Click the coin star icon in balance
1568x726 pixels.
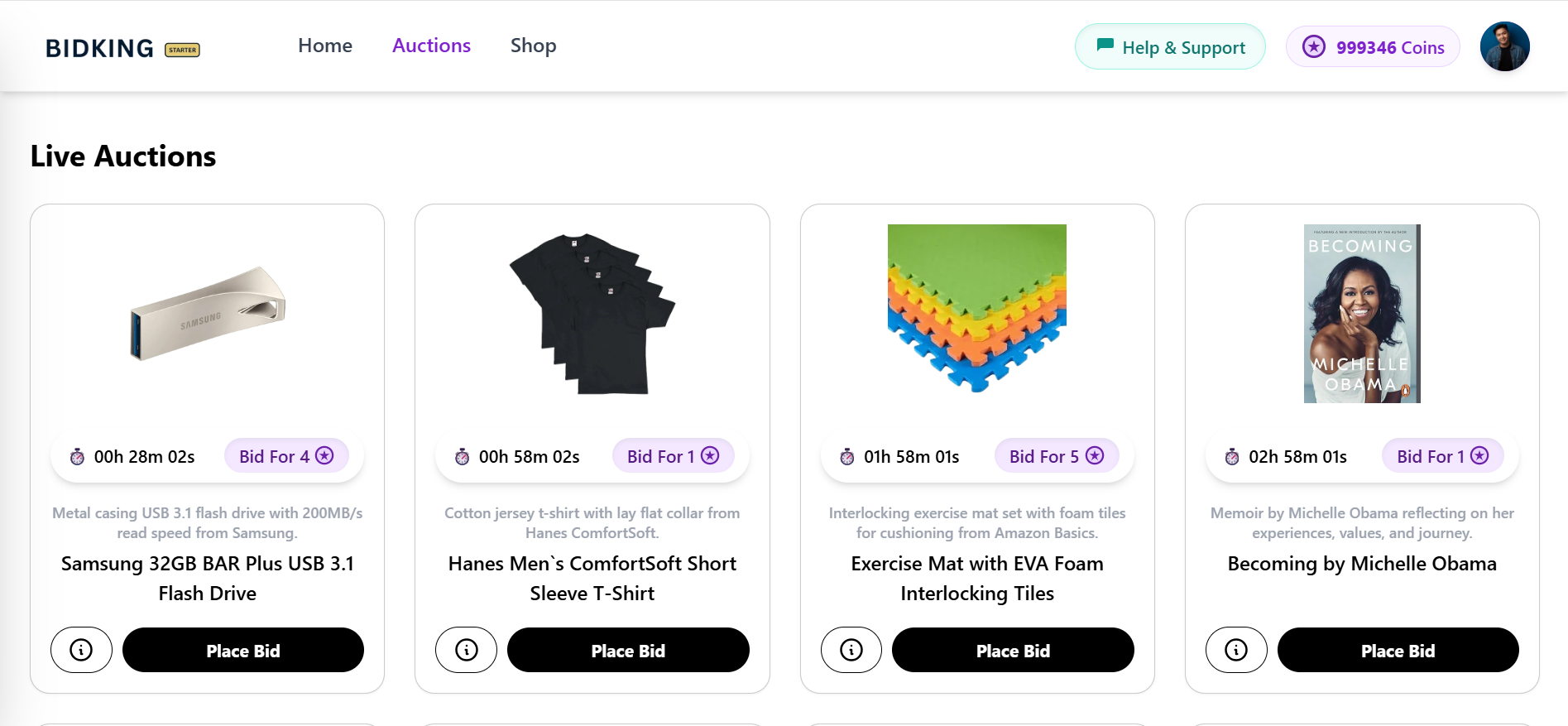(1313, 47)
